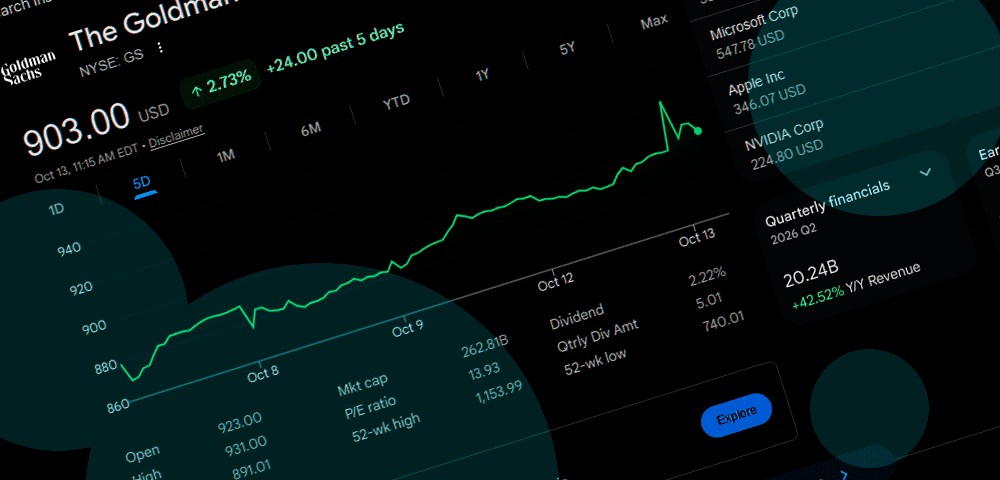Select the Max chart range
The image size is (1000, 480).
(x=654, y=22)
